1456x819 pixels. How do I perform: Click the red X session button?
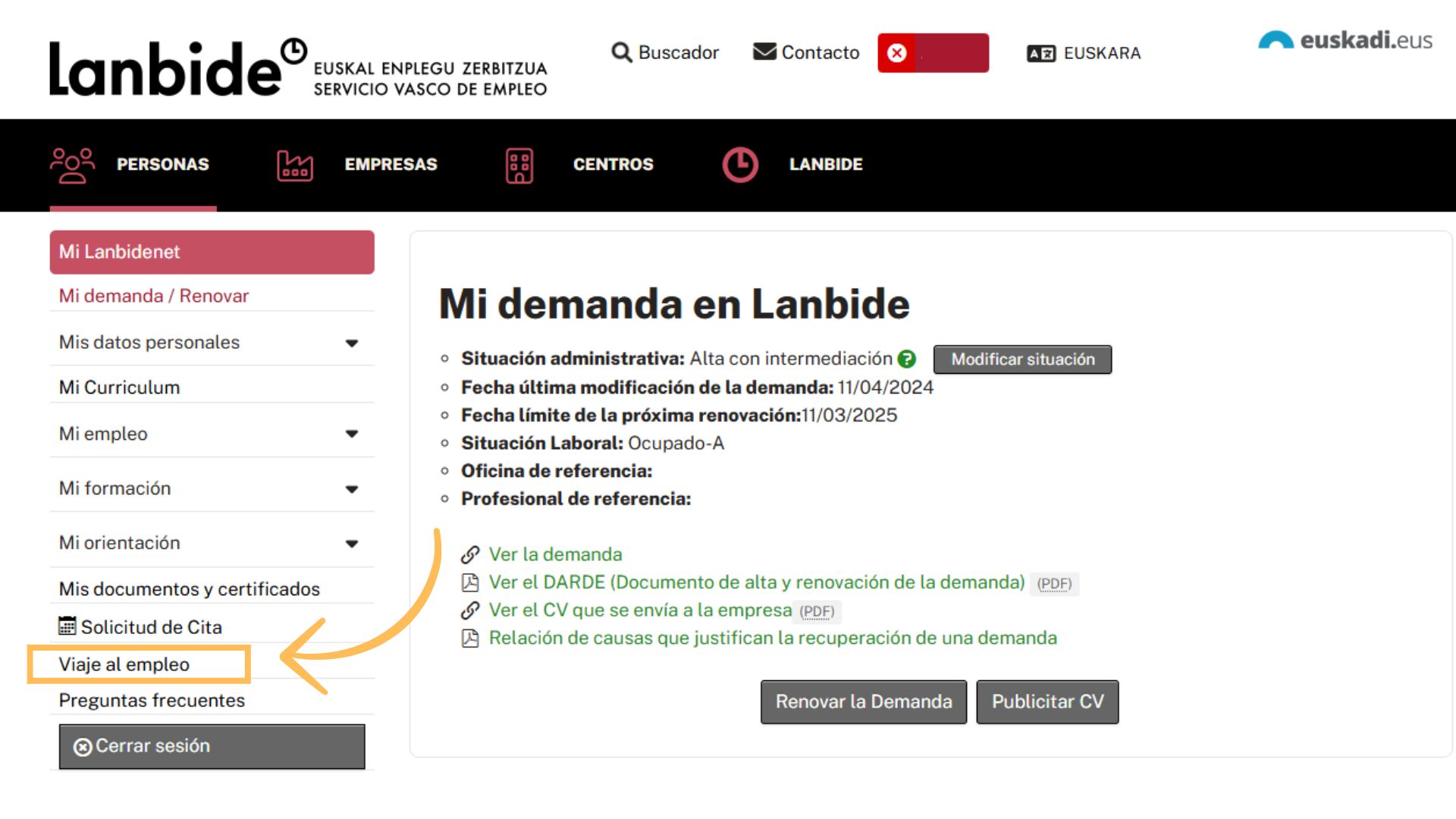(x=897, y=53)
